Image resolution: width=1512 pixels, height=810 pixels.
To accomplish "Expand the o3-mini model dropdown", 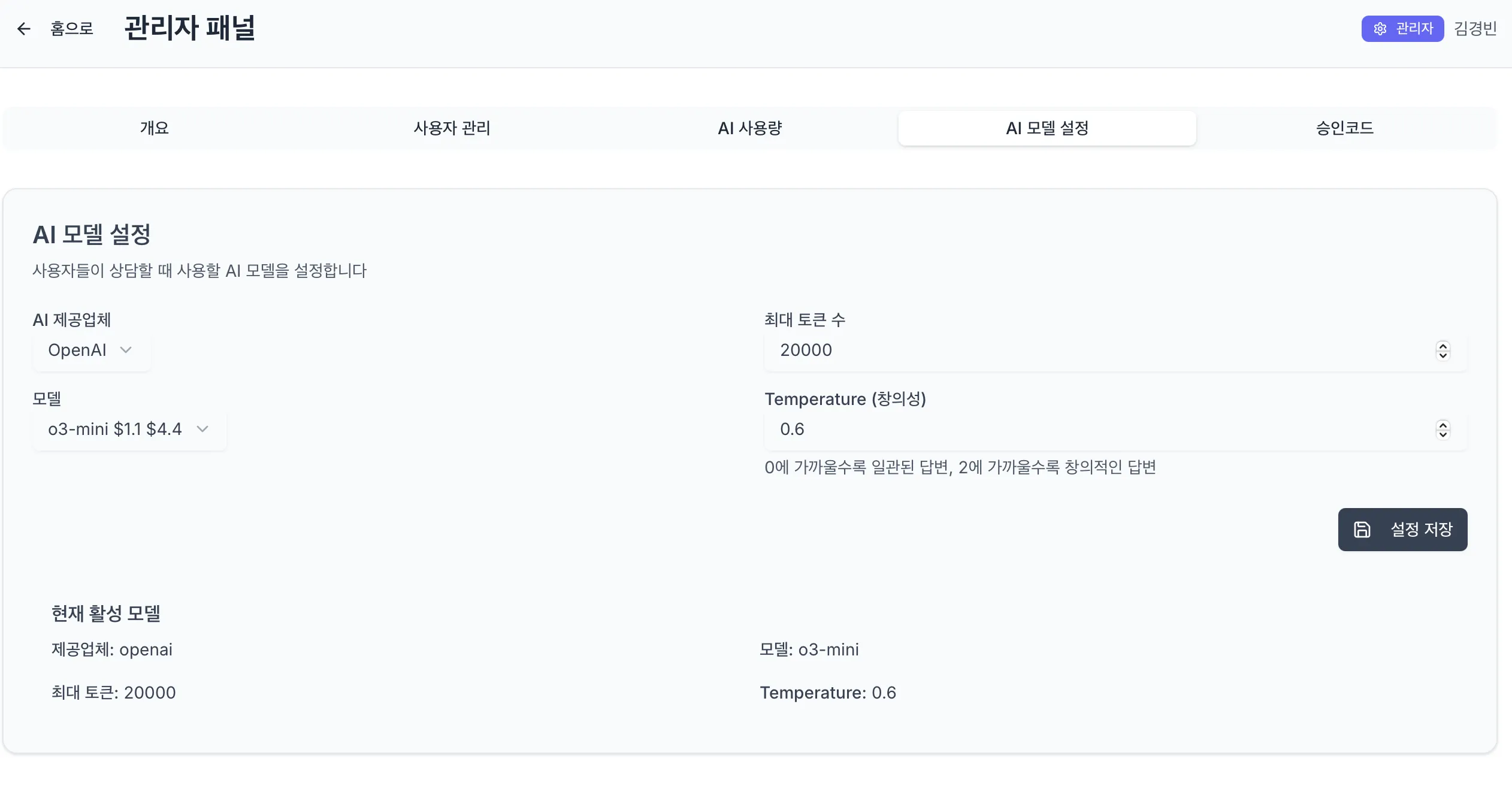I will tap(129, 429).
